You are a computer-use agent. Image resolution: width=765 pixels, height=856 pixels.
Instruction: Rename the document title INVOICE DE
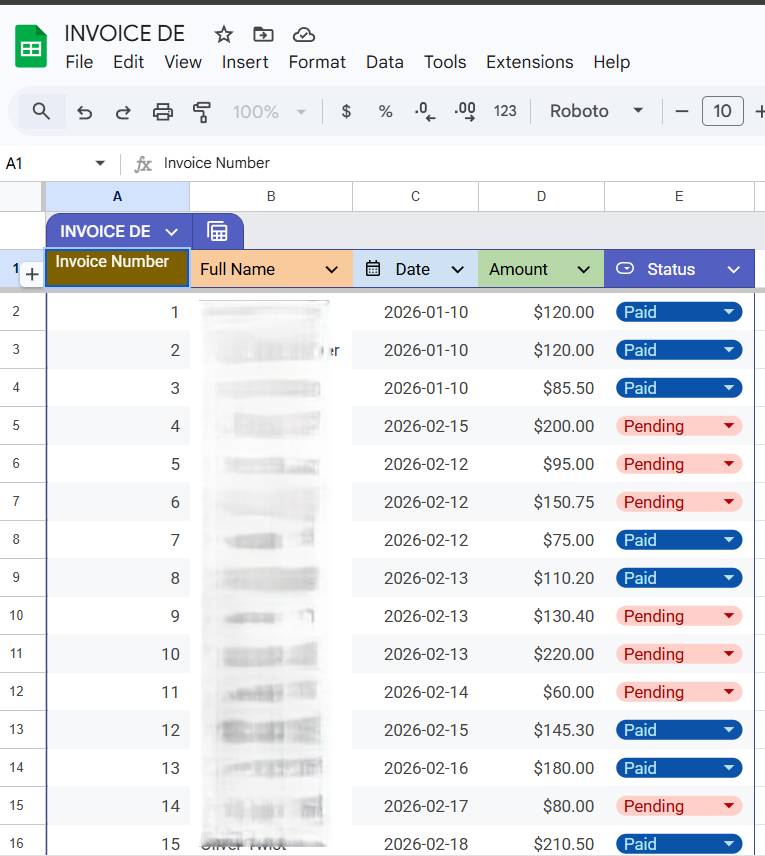(124, 34)
